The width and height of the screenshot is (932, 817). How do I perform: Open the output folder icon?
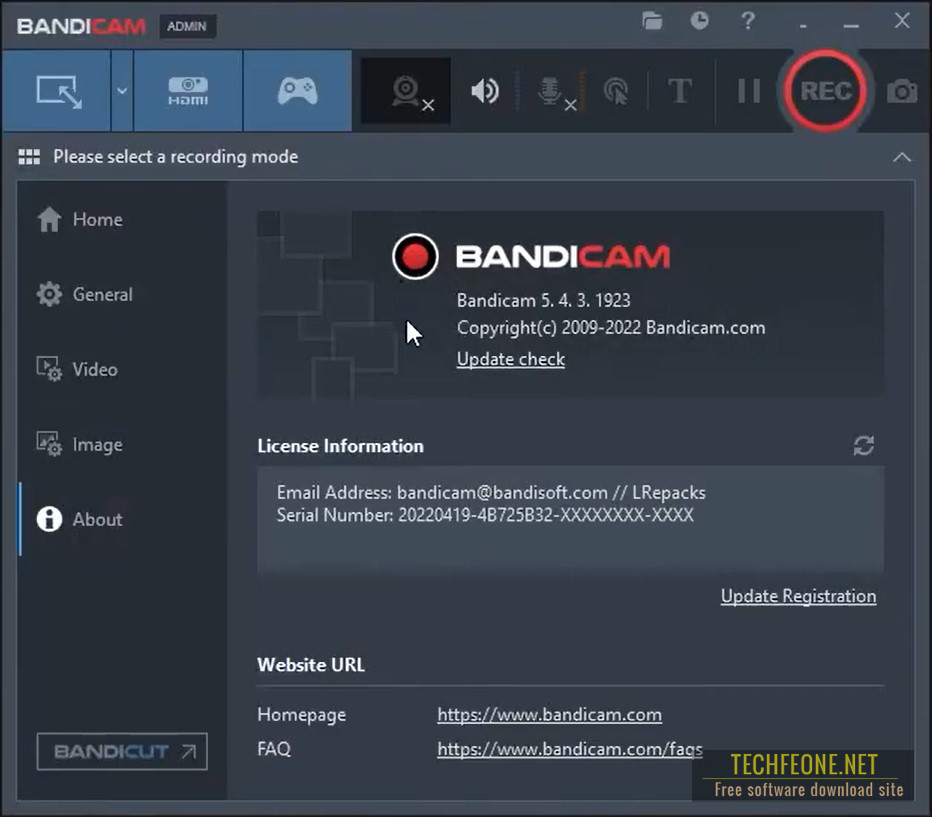coord(652,21)
